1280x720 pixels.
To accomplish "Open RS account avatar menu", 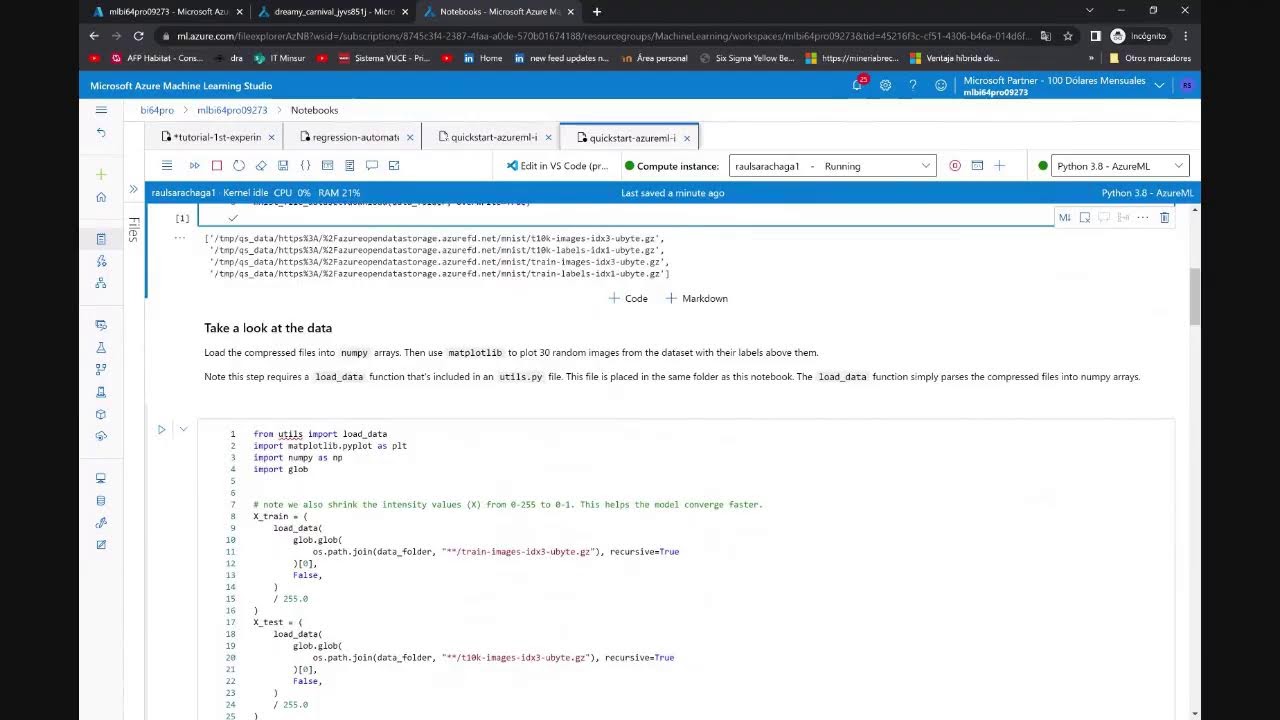I will pyautogui.click(x=1187, y=86).
